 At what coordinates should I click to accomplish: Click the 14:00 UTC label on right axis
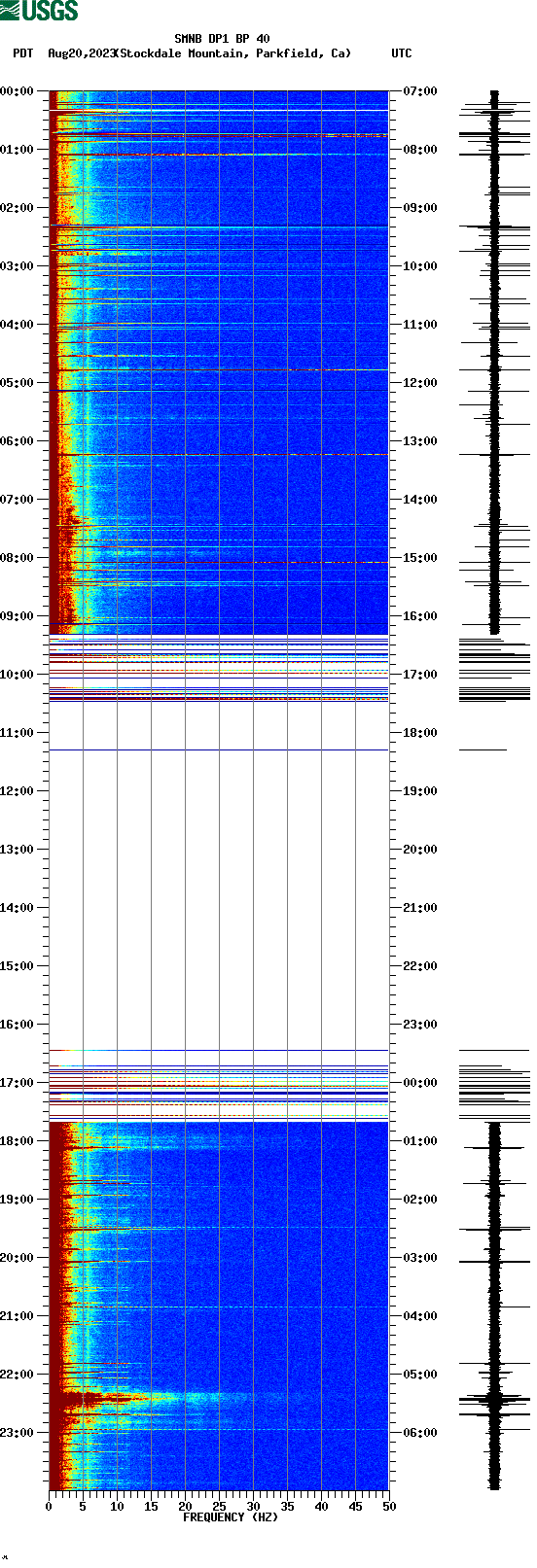(x=420, y=500)
